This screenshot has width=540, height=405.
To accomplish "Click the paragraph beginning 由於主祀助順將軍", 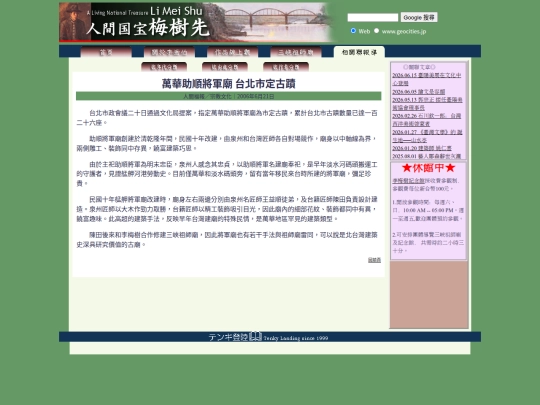I will [x=227, y=174].
